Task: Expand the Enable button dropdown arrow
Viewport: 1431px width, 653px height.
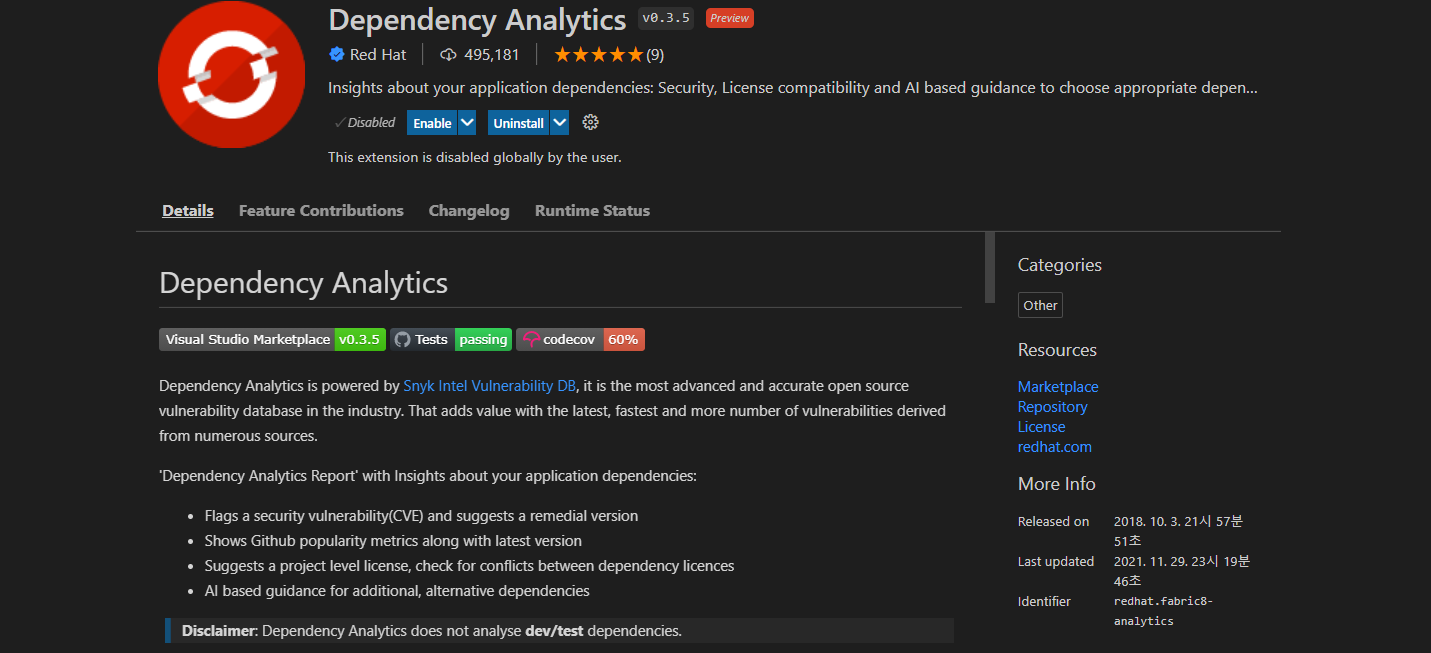Action: 467,122
